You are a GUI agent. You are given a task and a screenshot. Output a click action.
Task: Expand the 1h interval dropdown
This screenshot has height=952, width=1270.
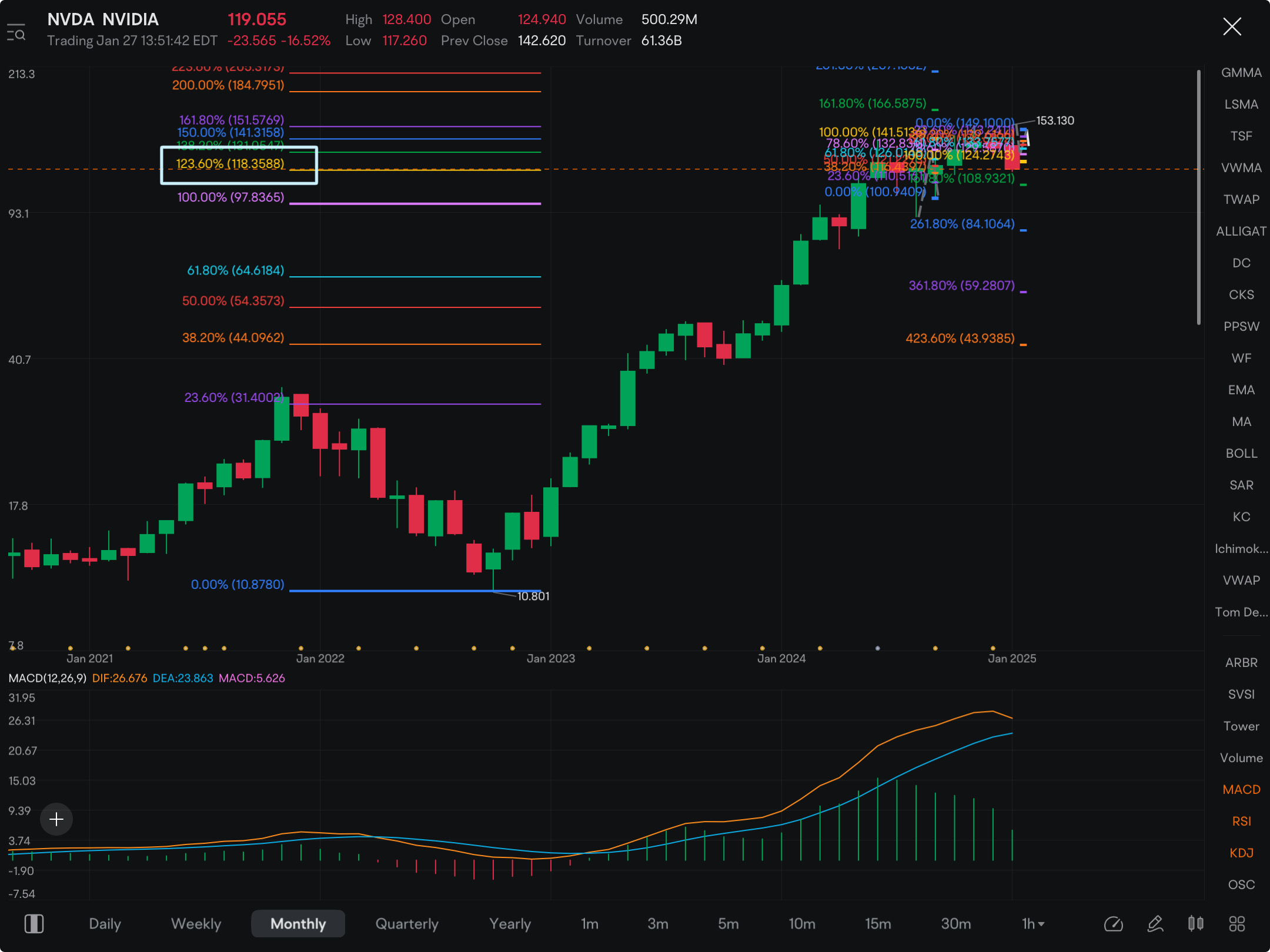tap(1033, 924)
